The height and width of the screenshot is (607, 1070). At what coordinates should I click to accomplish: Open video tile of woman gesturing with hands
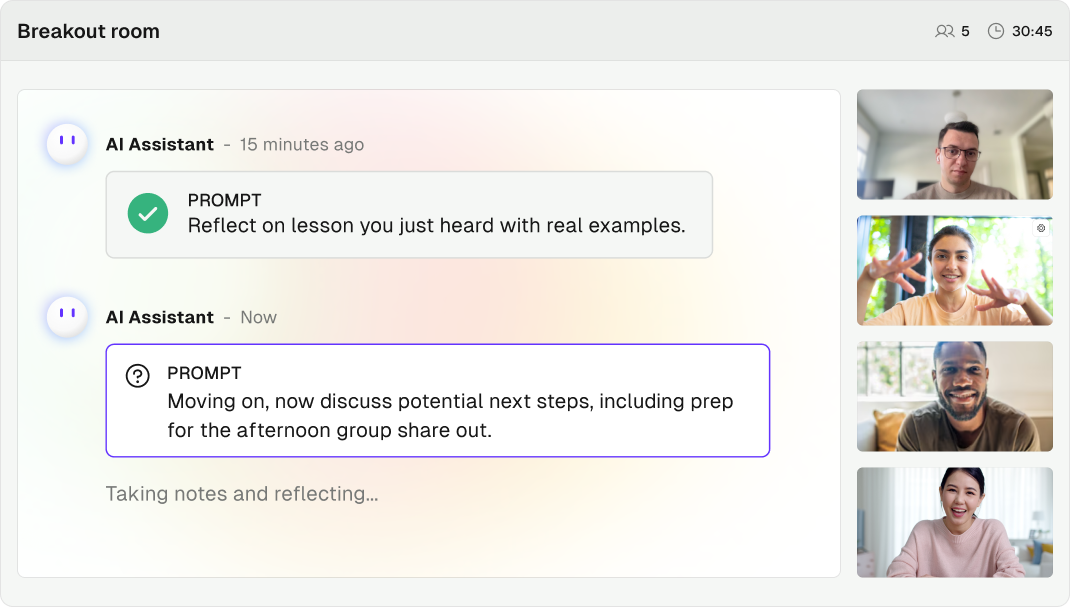954,270
